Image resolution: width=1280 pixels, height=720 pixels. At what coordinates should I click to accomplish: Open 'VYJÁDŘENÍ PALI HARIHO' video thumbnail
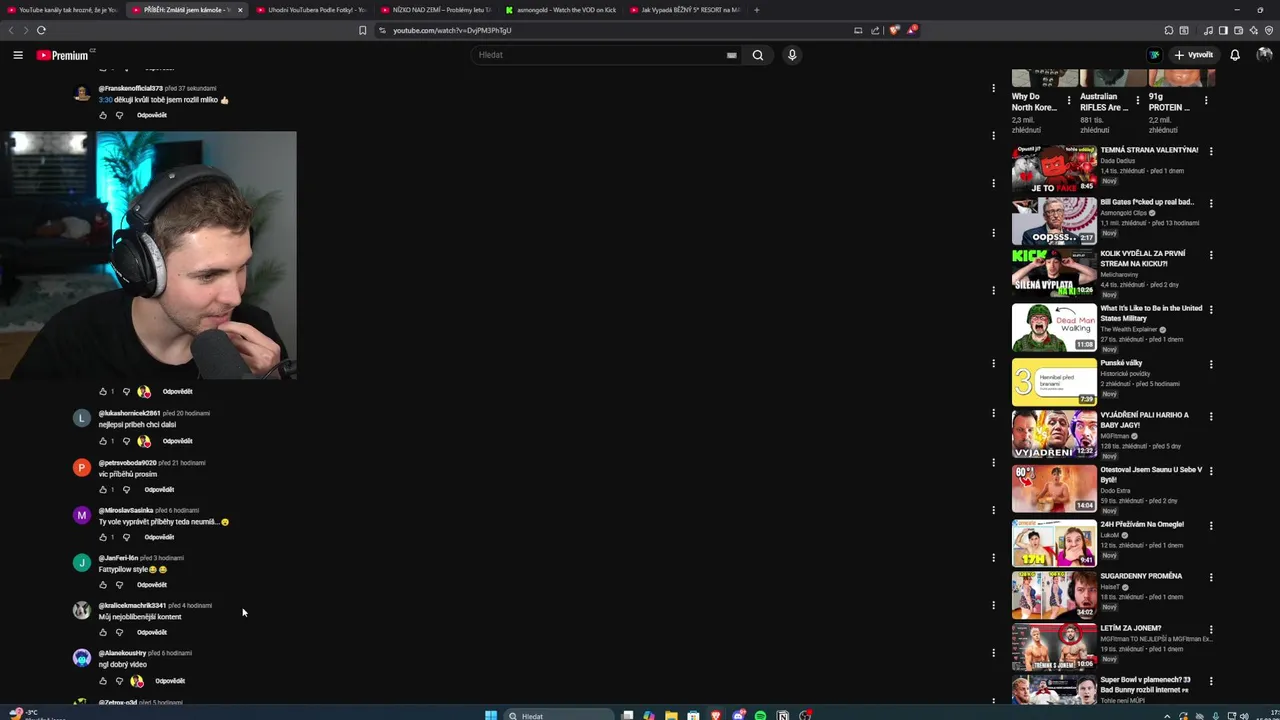[x=1054, y=435]
